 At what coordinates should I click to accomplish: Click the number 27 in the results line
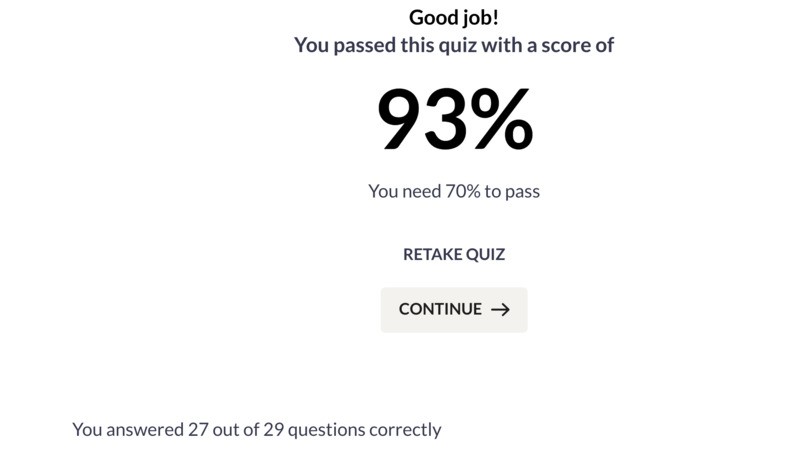(198, 430)
